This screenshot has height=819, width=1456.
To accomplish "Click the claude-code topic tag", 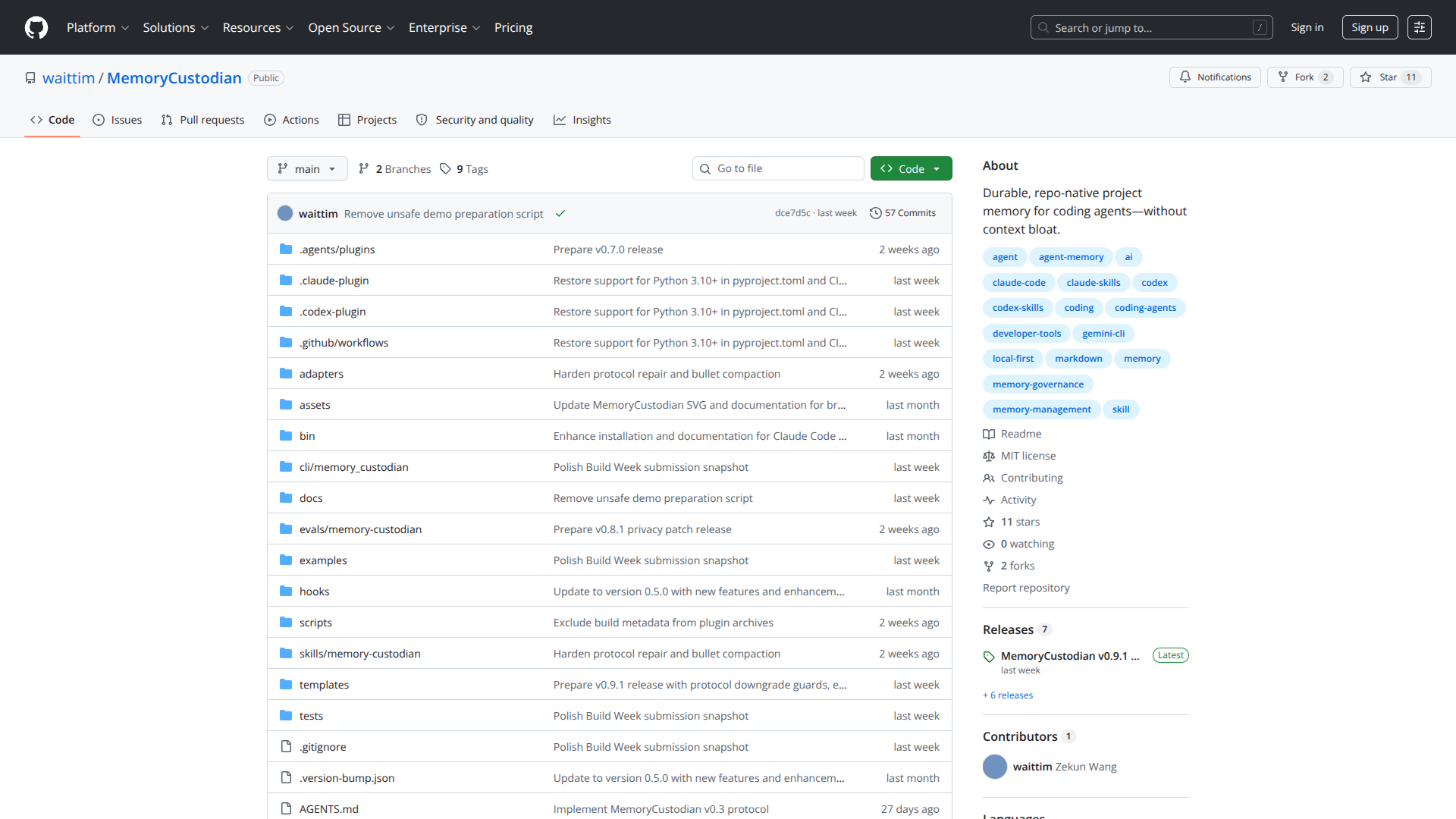I will (1019, 283).
